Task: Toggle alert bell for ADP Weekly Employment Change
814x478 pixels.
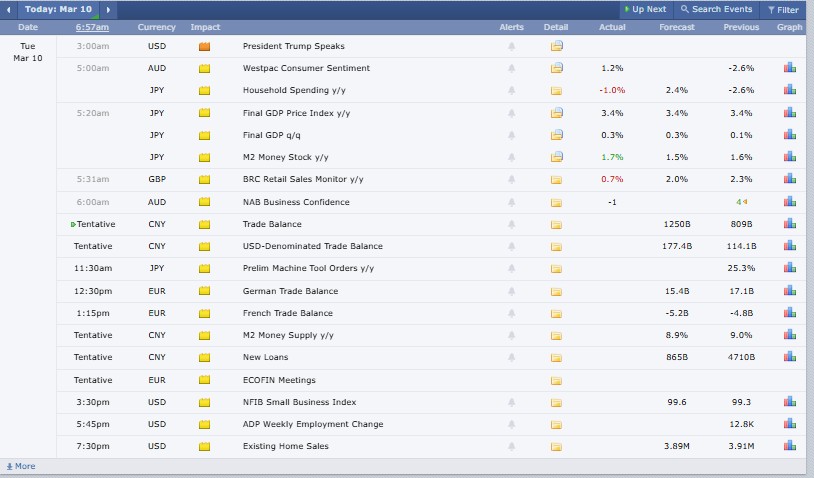Action: tap(511, 424)
